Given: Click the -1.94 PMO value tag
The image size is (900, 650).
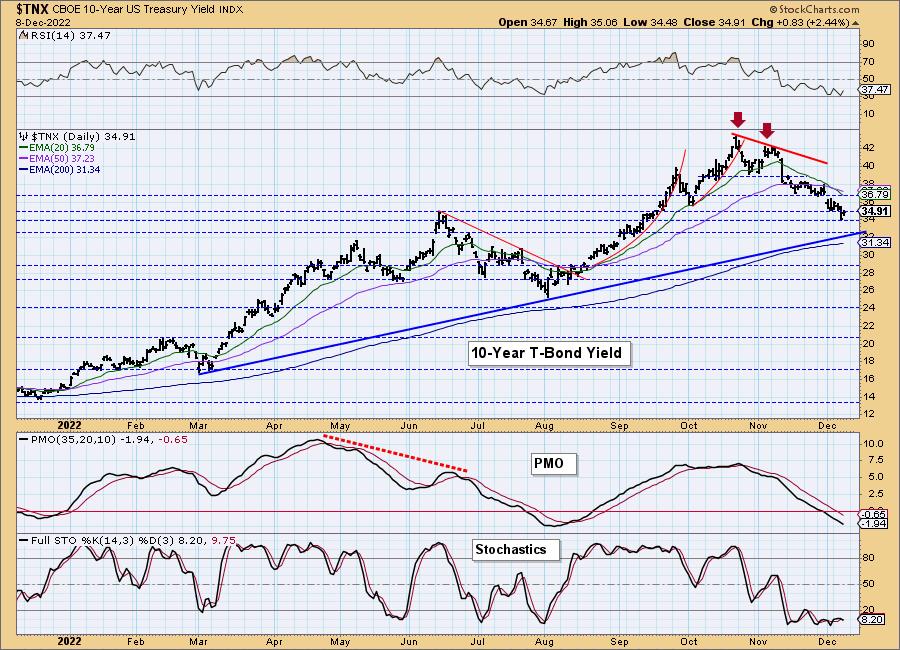Looking at the screenshot, I should 874,524.
